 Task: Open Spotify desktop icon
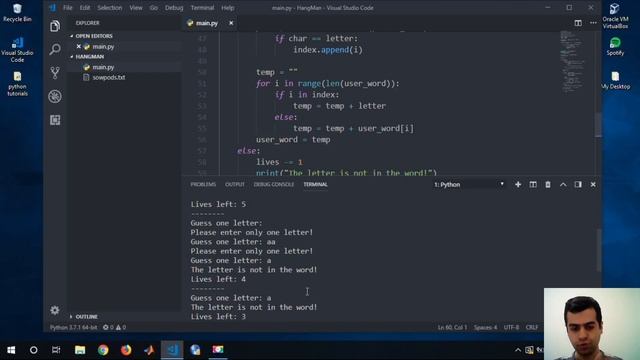pos(615,47)
